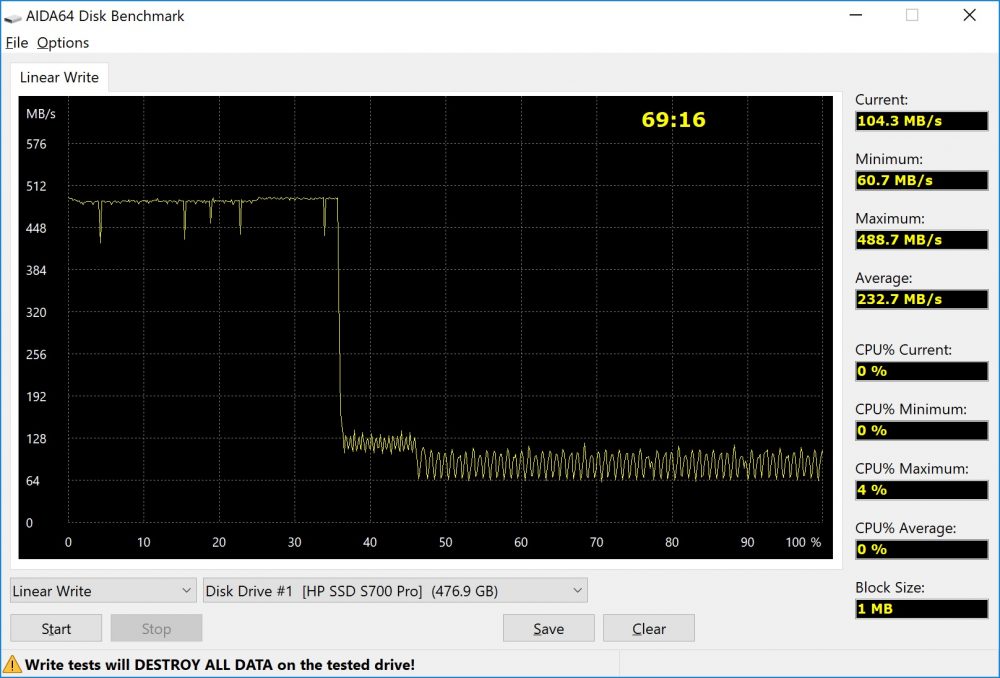Expand the Linear Write test type dropdown
The image size is (1000, 678).
tap(103, 591)
